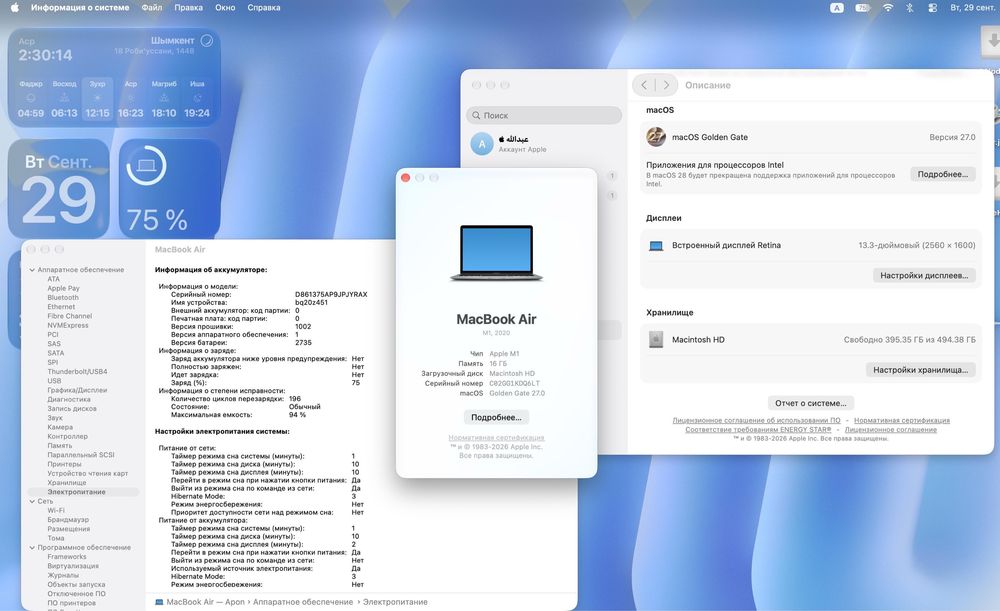Open Лицензионное соглашение об использовании ПО link
This screenshot has width=1000, height=611.
(756, 420)
